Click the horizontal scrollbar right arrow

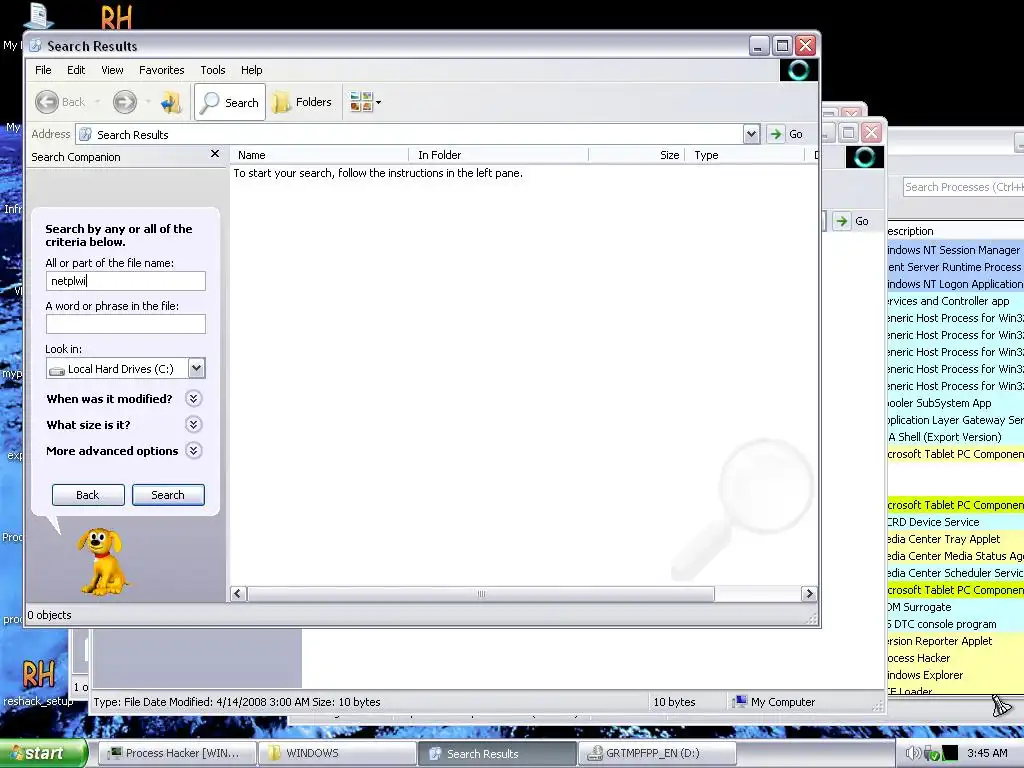pos(809,594)
